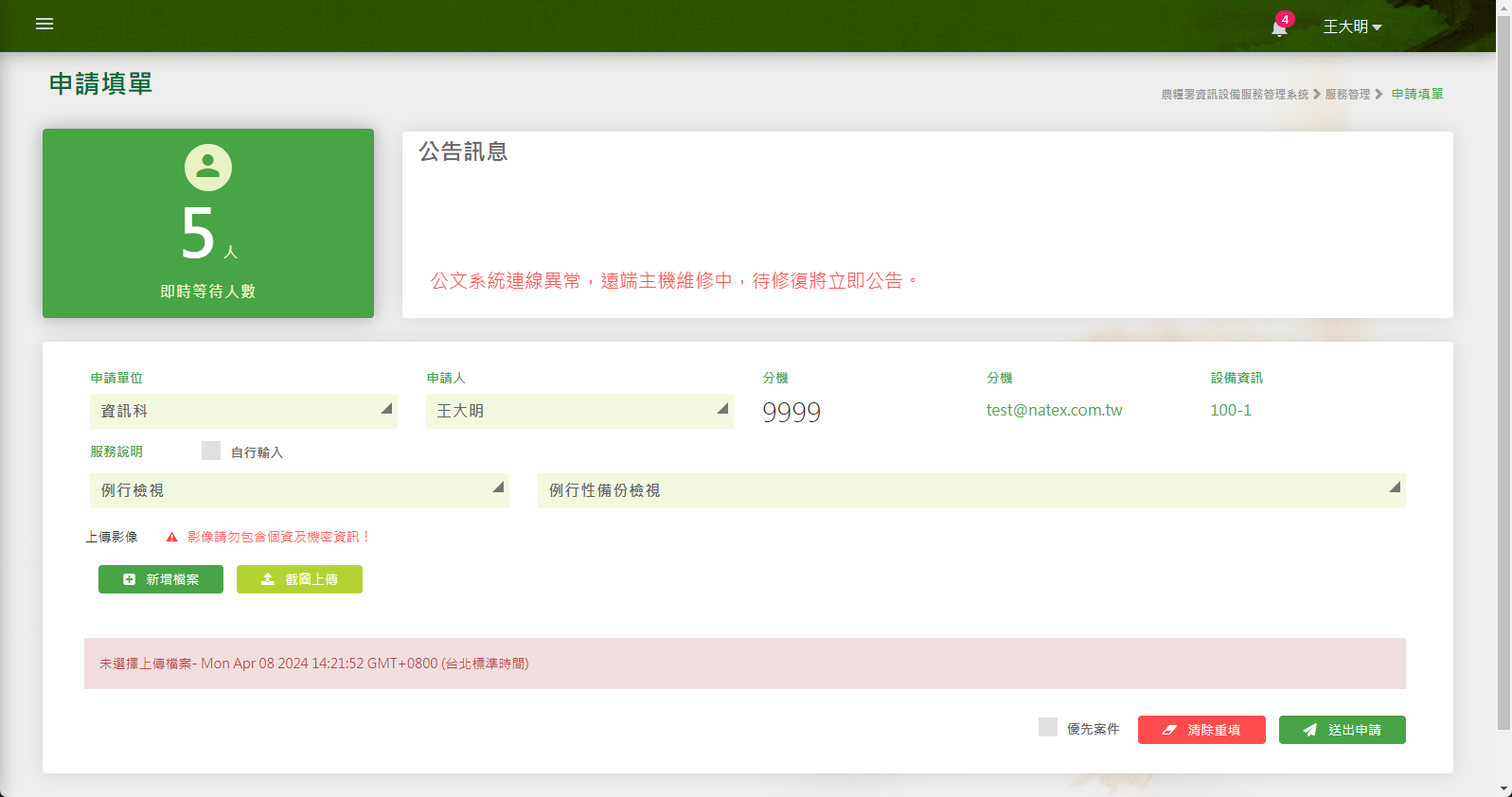Expand the 申請人 王大明 dropdown
The height and width of the screenshot is (797, 1512).
tap(579, 411)
